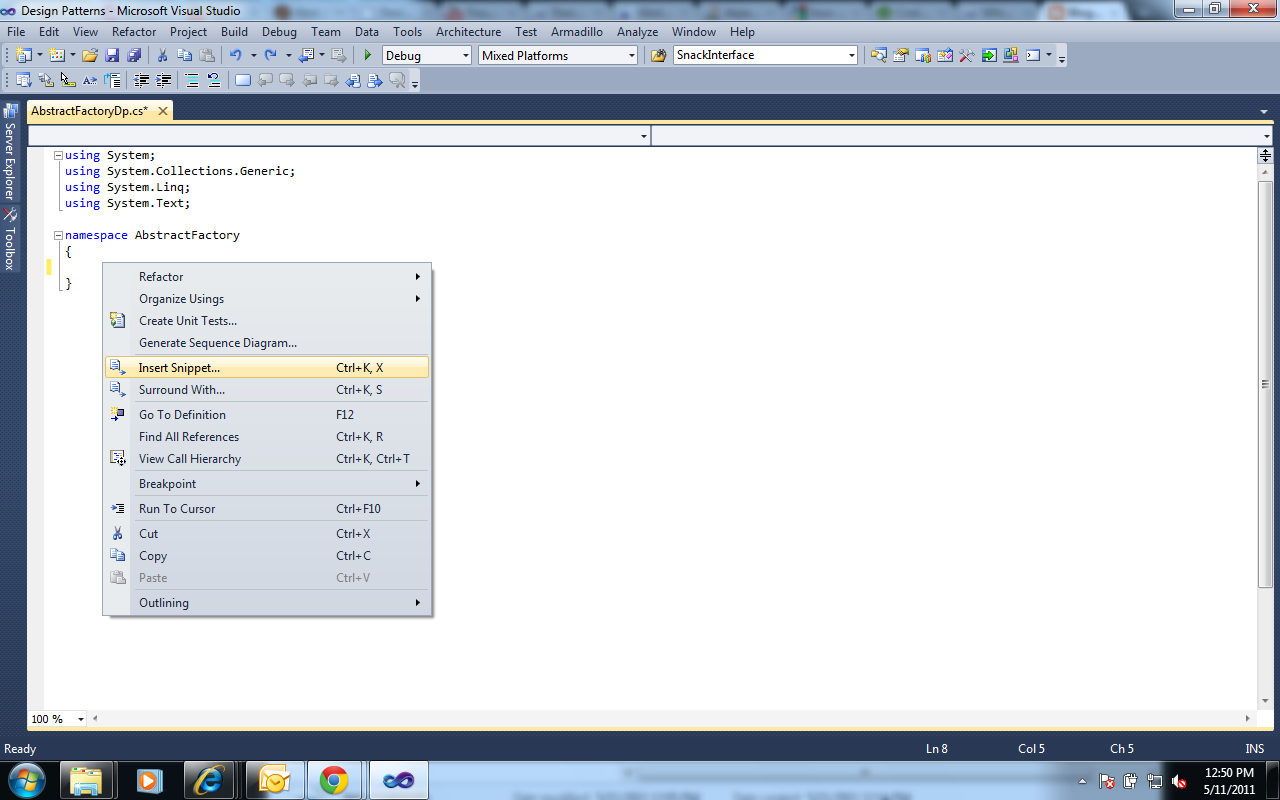The image size is (1280, 800).
Task: Click the vertical scrollbar of the editor
Action: tap(1265, 384)
